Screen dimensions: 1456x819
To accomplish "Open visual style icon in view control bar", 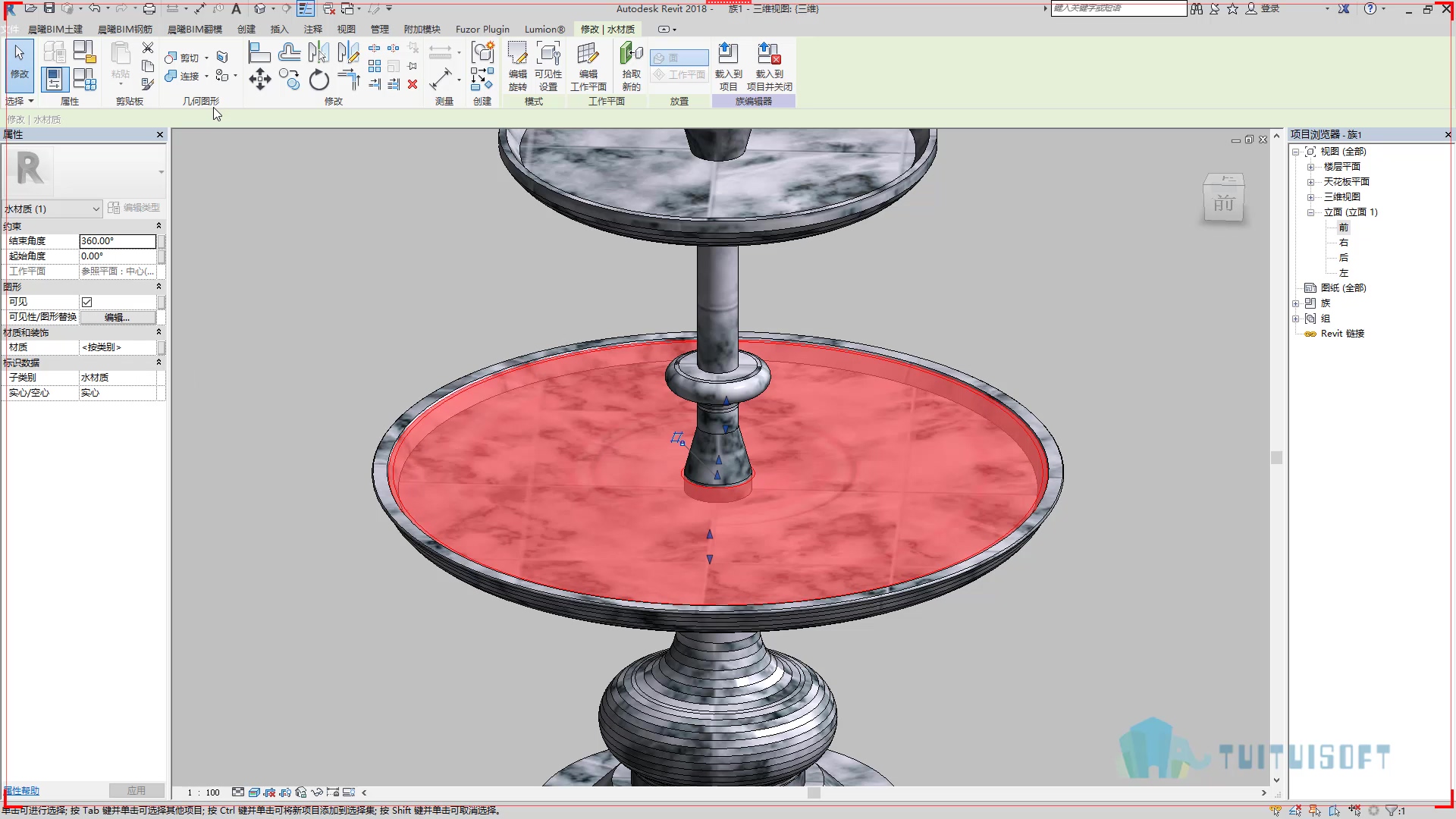I will [x=254, y=792].
